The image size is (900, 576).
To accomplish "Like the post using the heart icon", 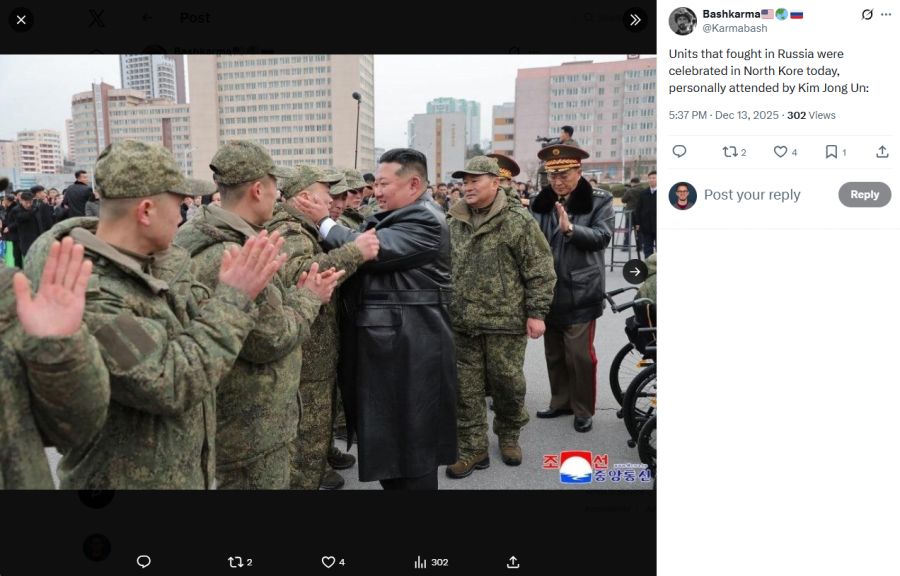I will [782, 151].
